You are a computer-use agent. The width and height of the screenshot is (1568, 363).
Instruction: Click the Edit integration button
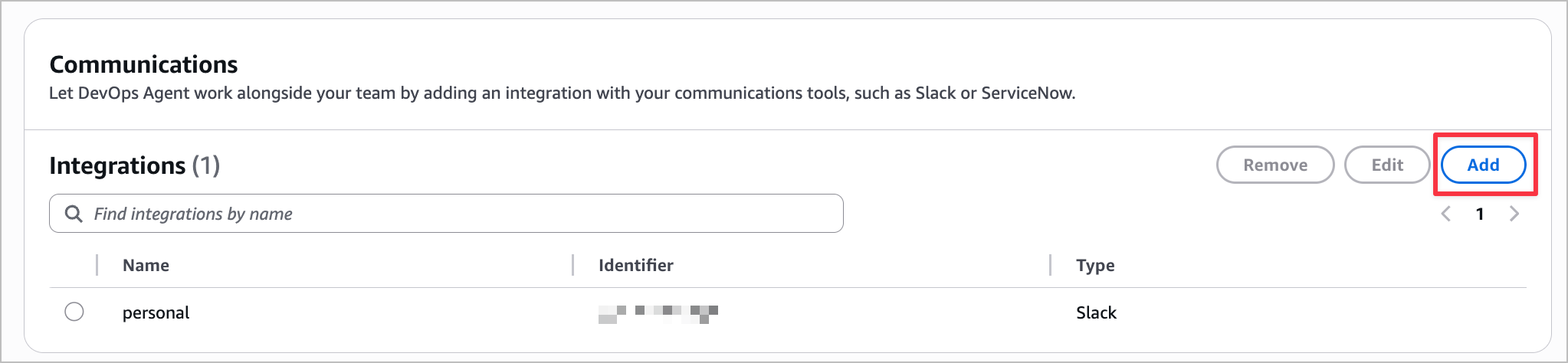(1386, 165)
